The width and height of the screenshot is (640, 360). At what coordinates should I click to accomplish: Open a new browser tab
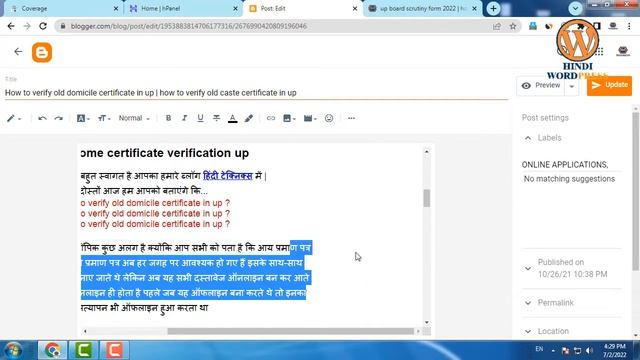point(493,9)
